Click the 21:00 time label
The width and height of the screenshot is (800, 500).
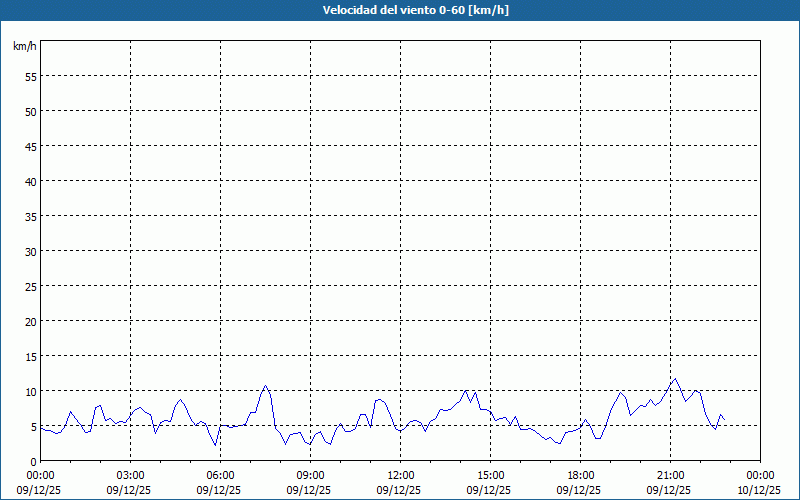click(670, 475)
